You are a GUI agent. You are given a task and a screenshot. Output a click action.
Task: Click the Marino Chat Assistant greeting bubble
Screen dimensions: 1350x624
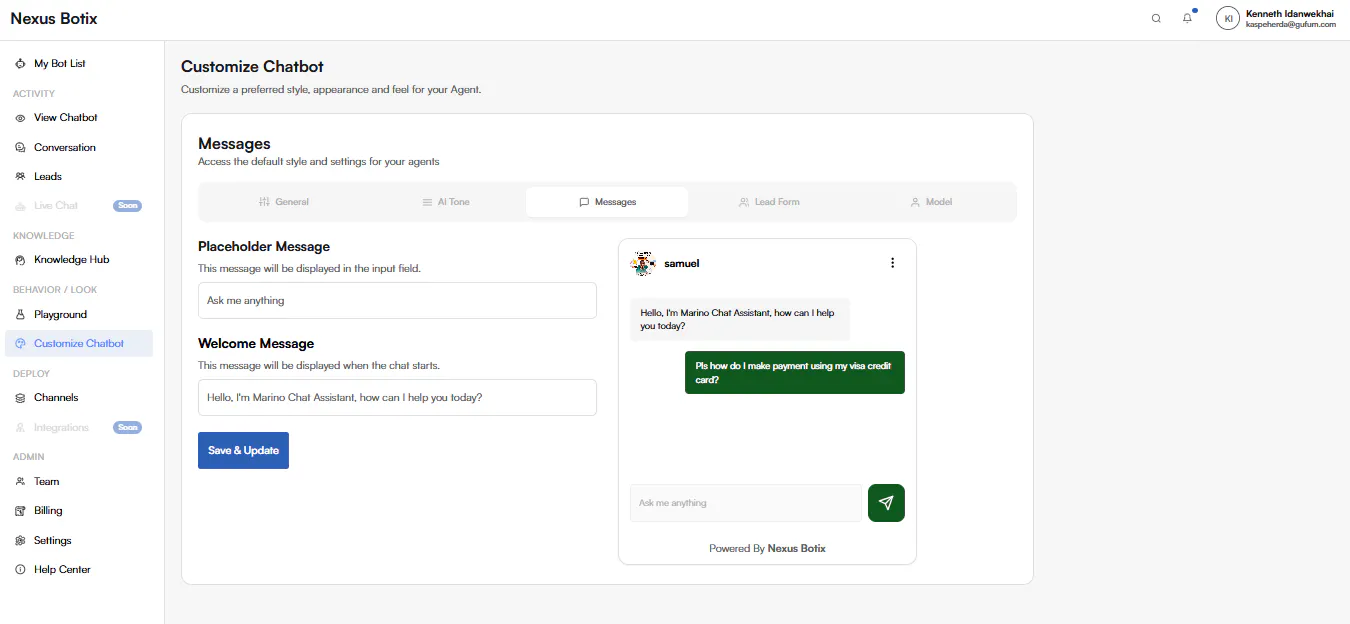pyautogui.click(x=740, y=319)
